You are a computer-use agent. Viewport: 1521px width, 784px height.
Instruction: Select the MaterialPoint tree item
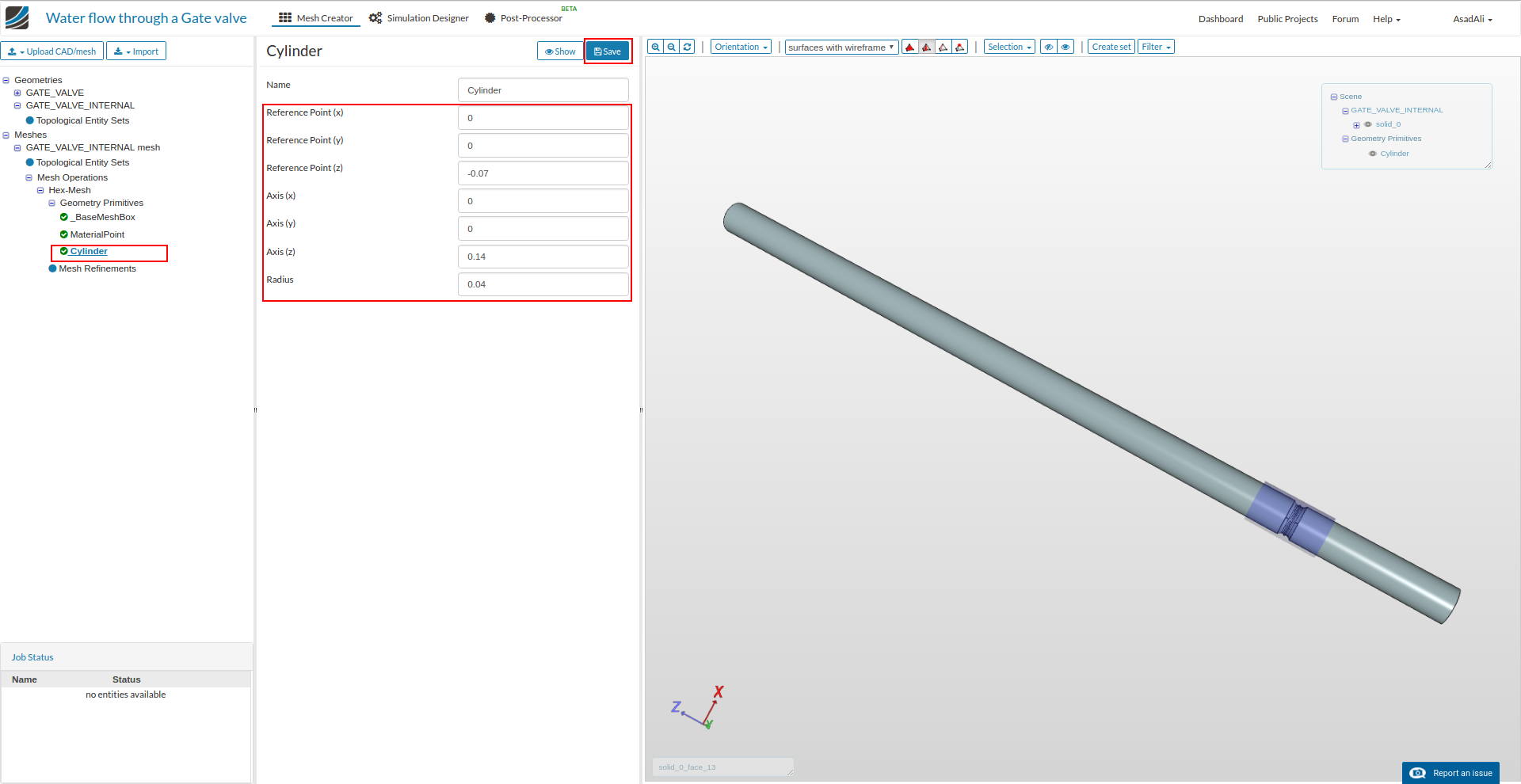[x=97, y=234]
